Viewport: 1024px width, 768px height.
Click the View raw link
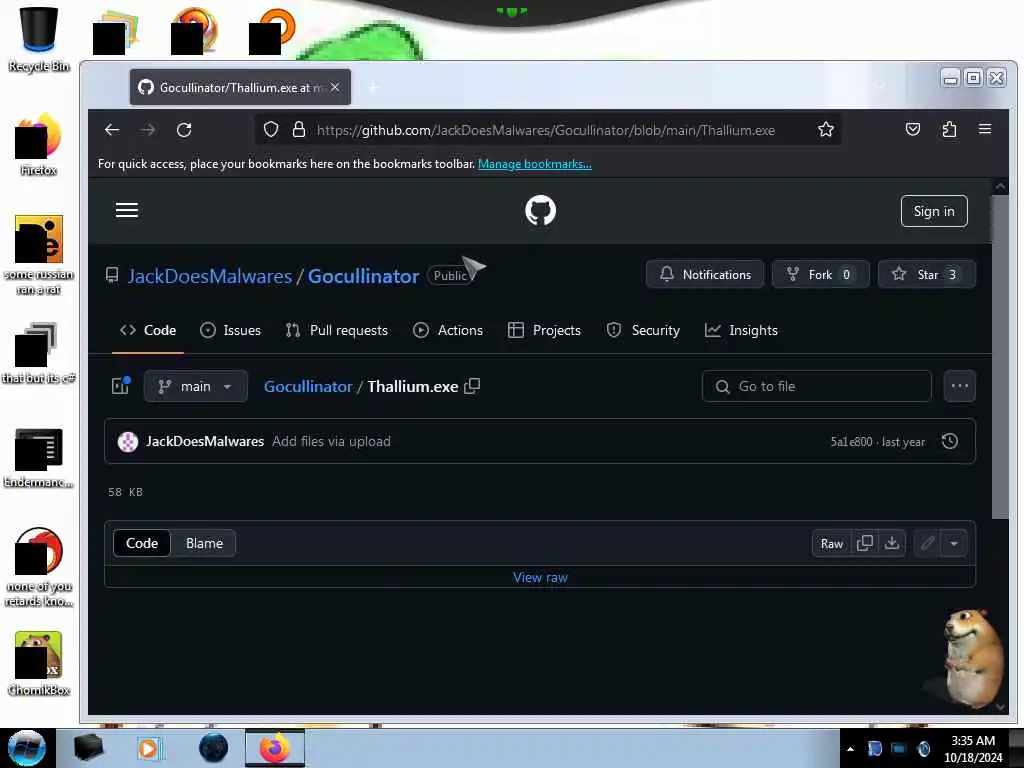click(540, 577)
